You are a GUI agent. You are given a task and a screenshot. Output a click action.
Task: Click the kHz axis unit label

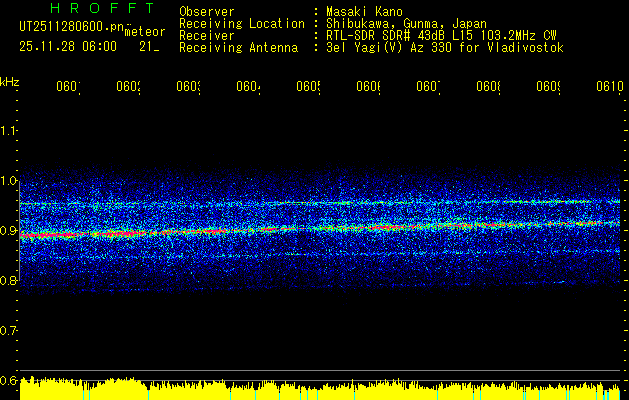pos(10,82)
